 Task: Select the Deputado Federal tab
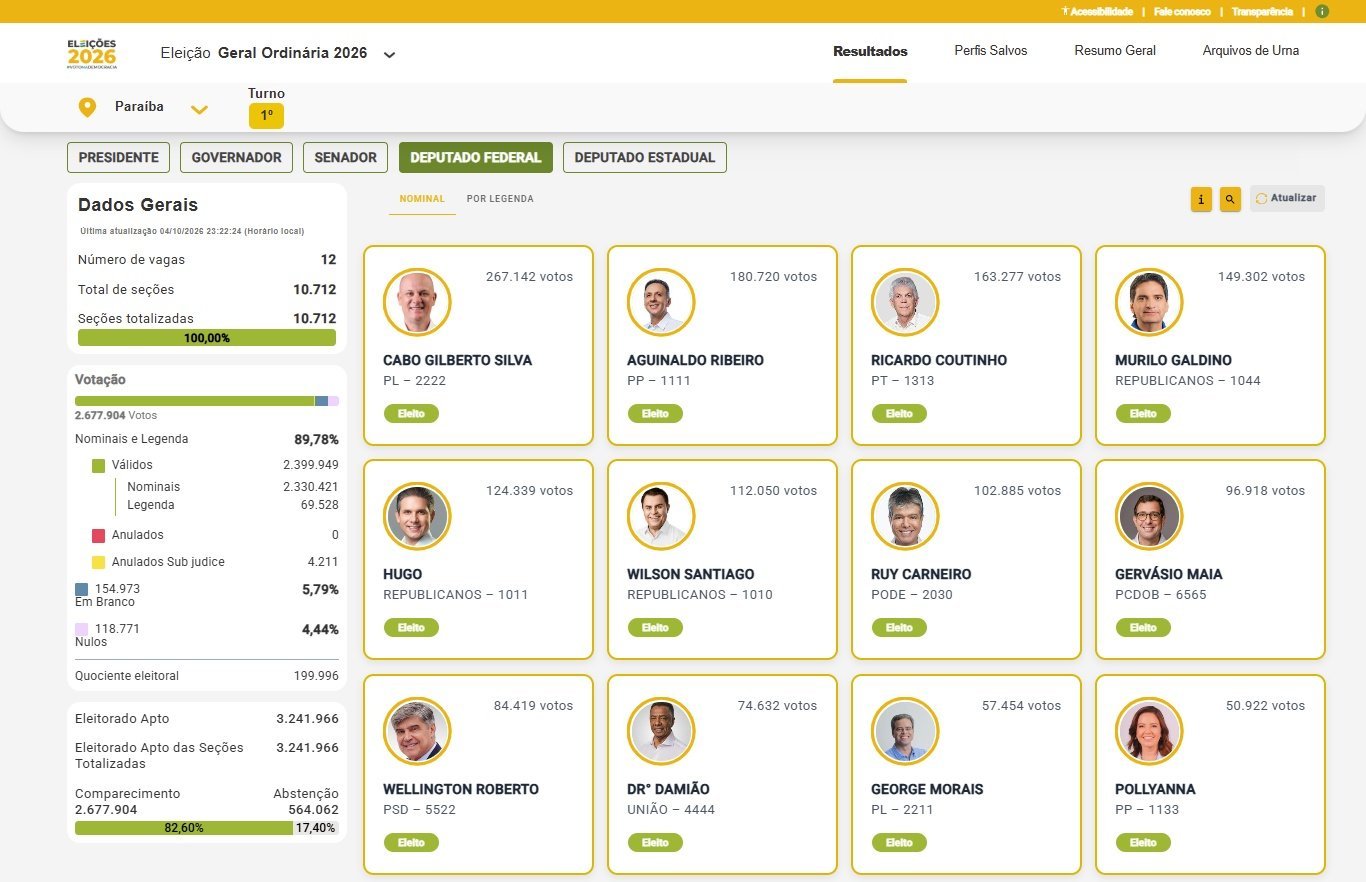475,157
